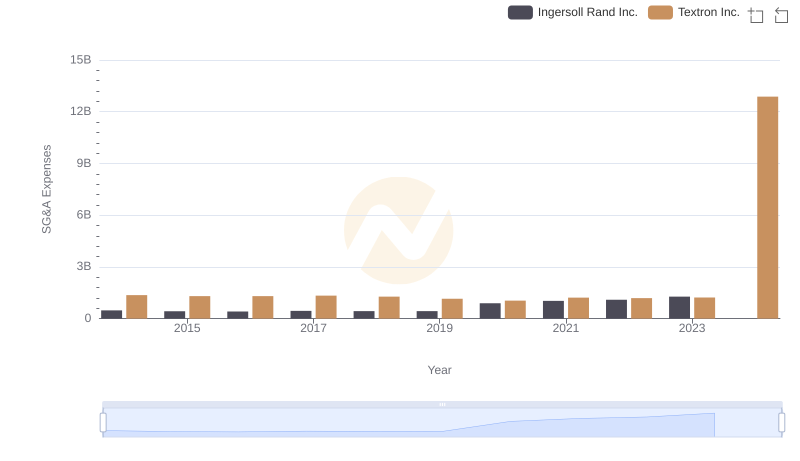Click the Textron bar for 2017
Screen dimensions: 800x461
326,307
